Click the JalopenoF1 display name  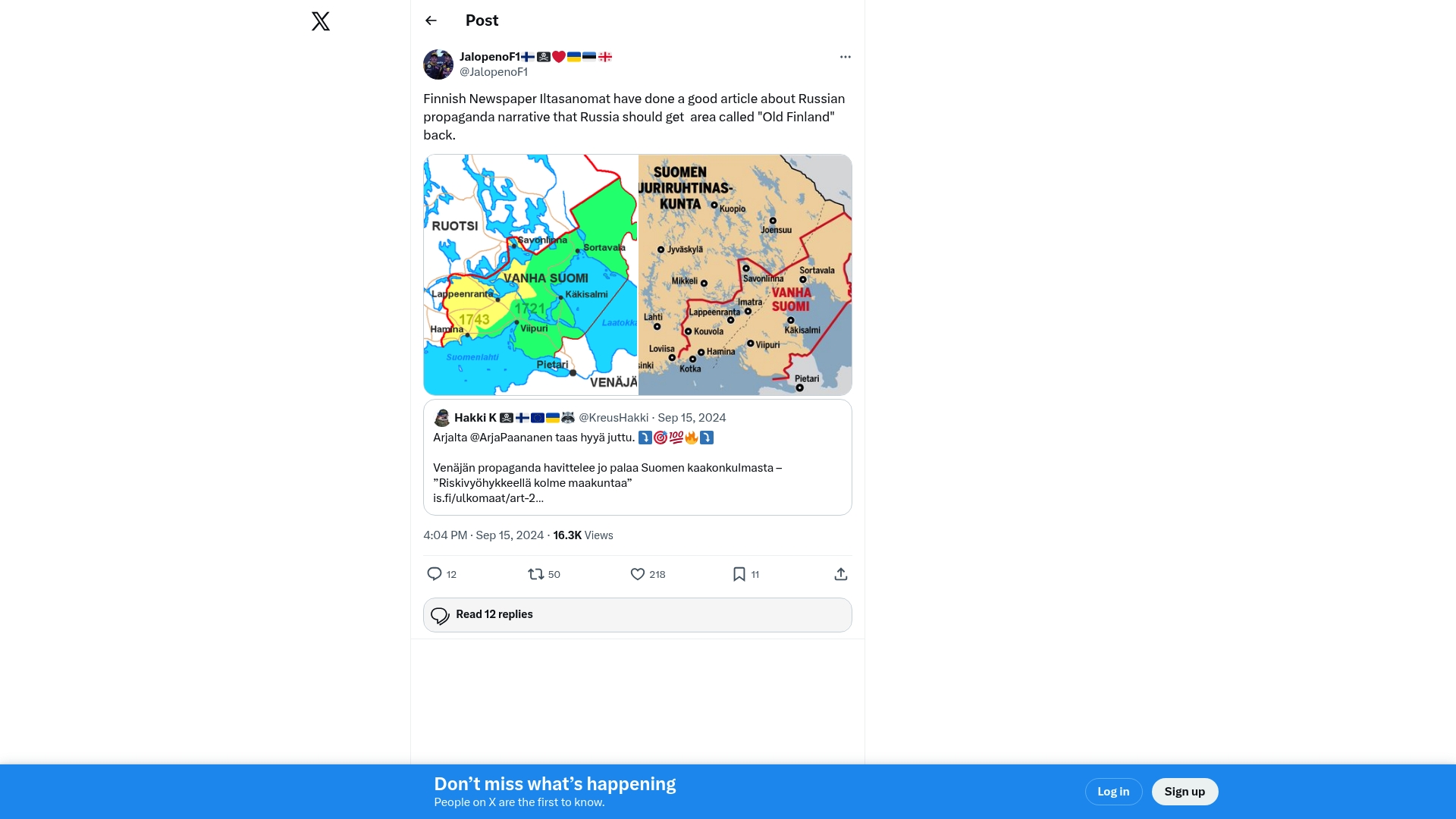click(490, 57)
